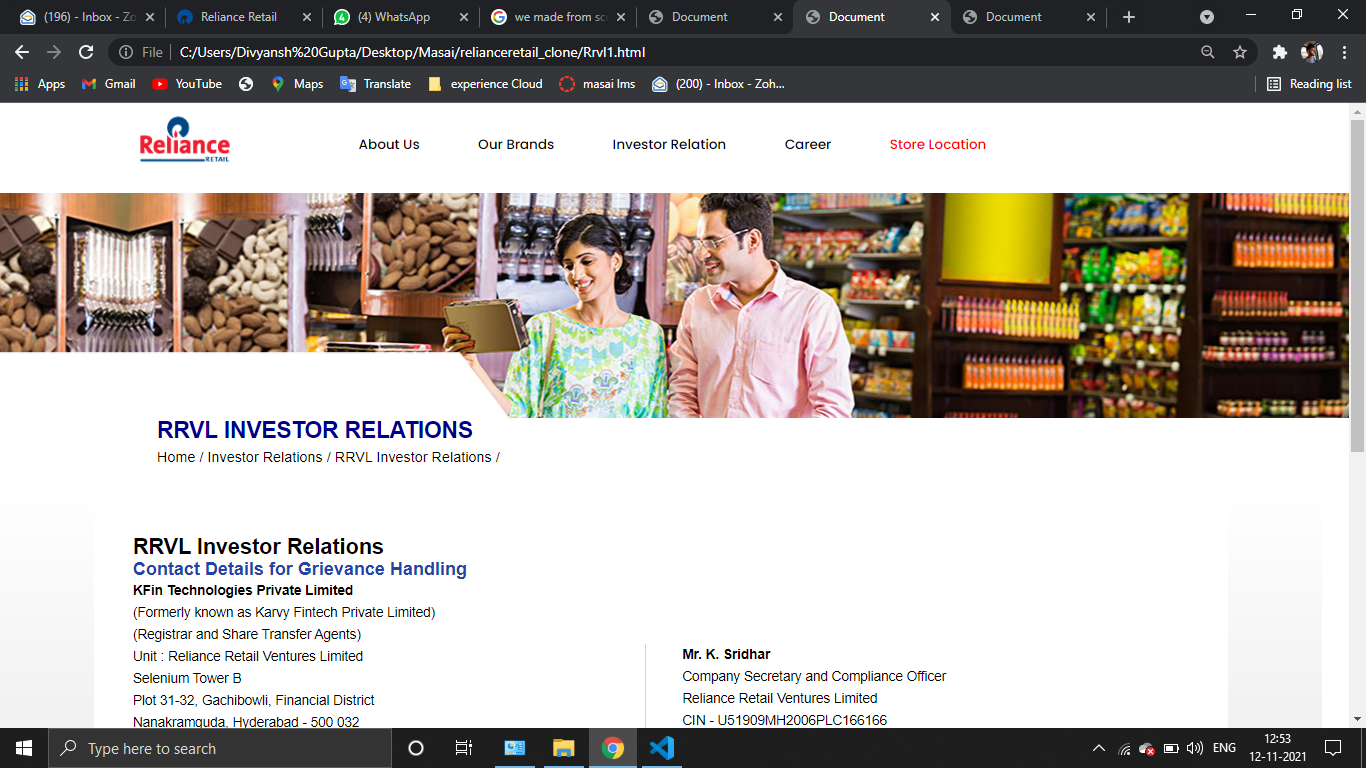Click the page vertical scrollbar thumb
The image size is (1366, 768).
point(1357,285)
